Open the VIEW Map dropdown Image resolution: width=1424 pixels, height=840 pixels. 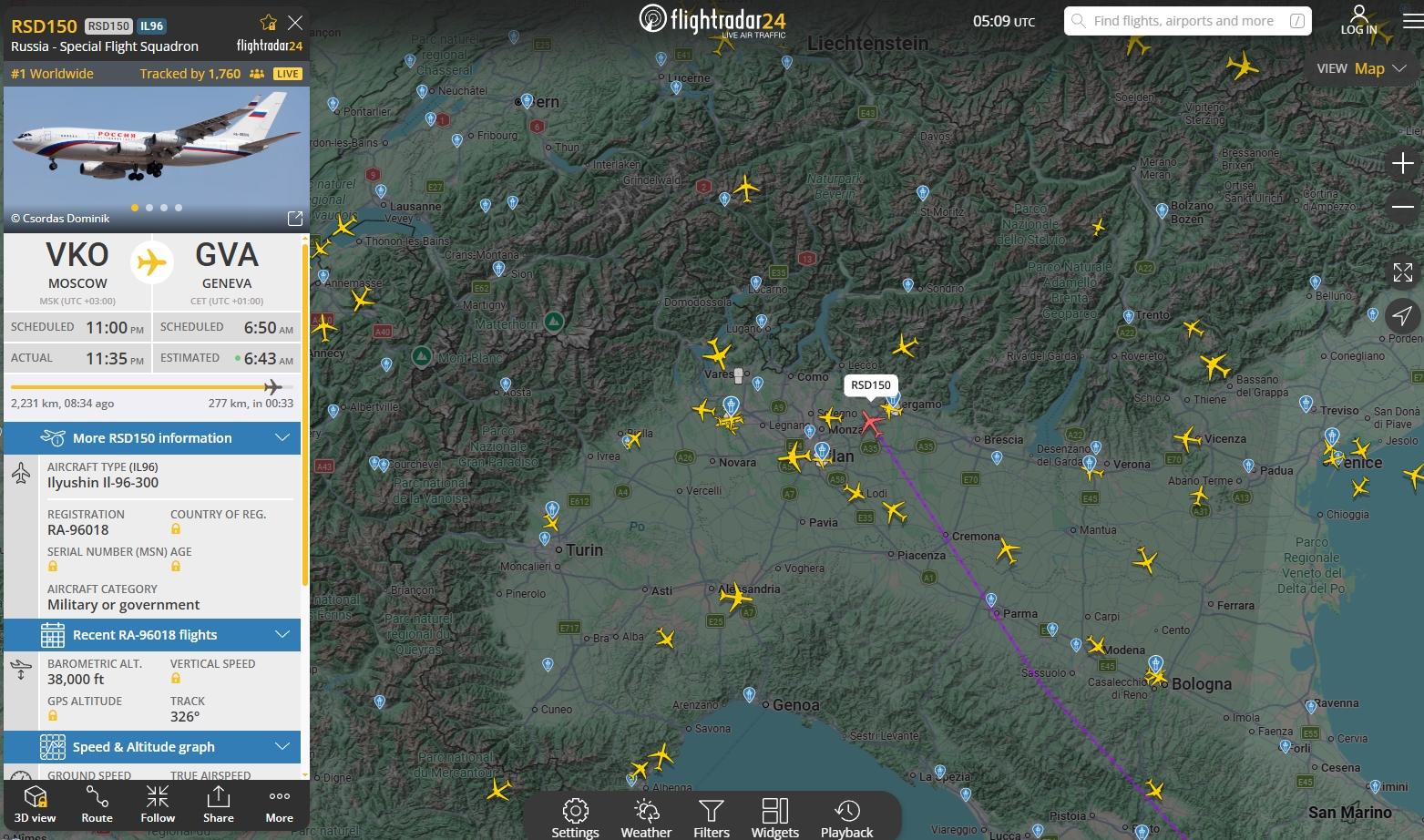coord(1361,68)
